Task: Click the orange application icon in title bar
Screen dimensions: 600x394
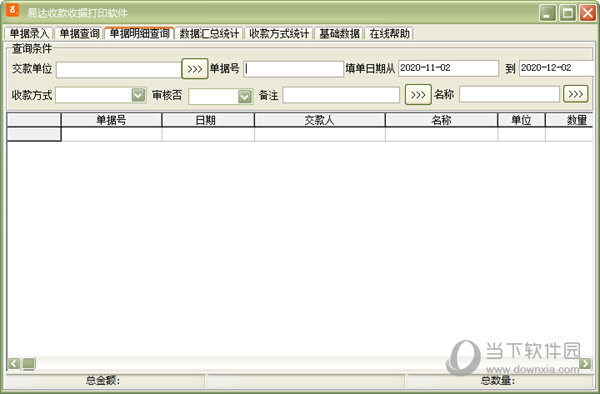Action: click(13, 10)
